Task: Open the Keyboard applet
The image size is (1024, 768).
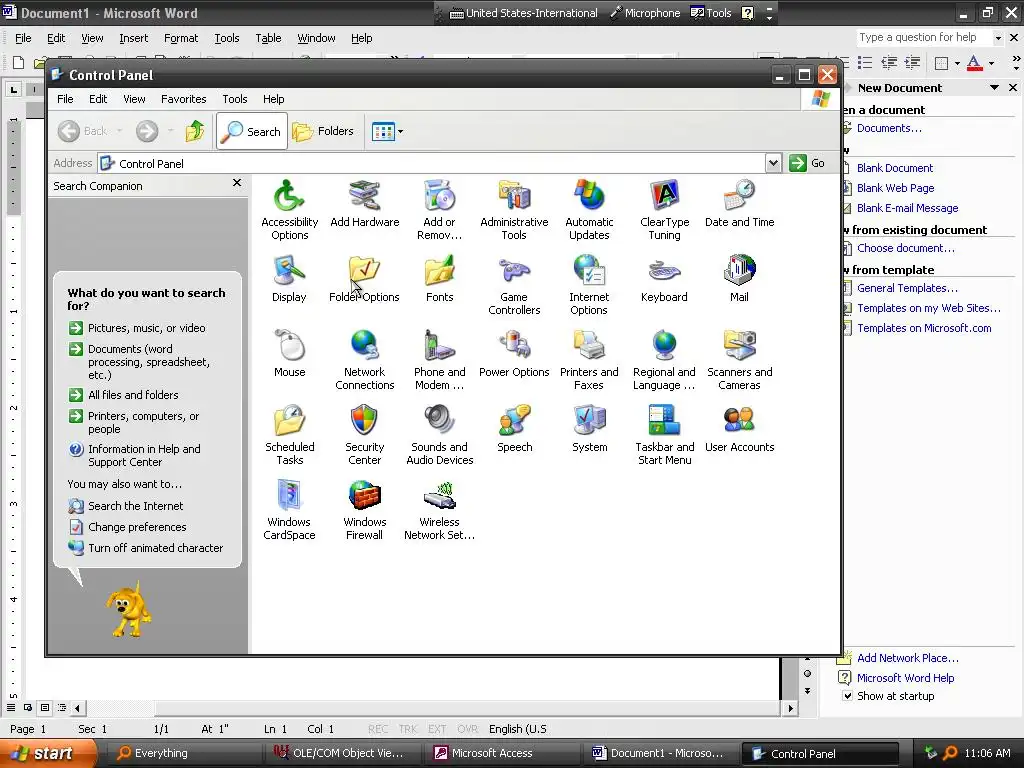Action: pos(664,279)
